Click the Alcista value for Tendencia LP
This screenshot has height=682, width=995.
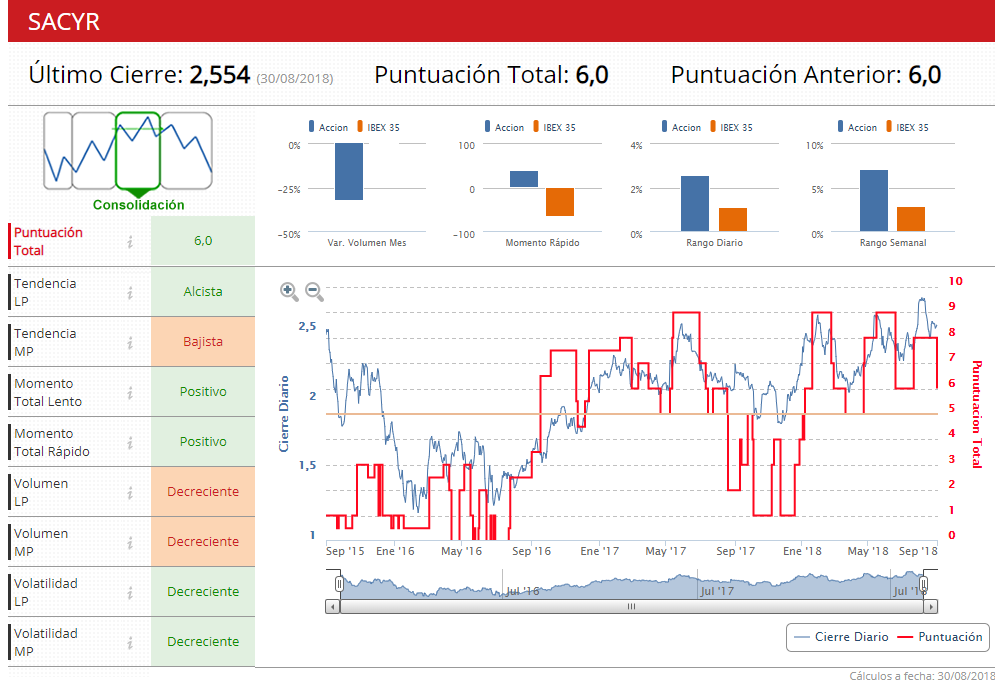[x=203, y=292]
